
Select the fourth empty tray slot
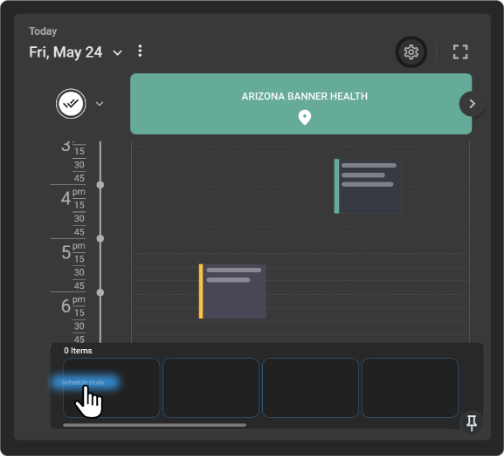click(x=410, y=388)
